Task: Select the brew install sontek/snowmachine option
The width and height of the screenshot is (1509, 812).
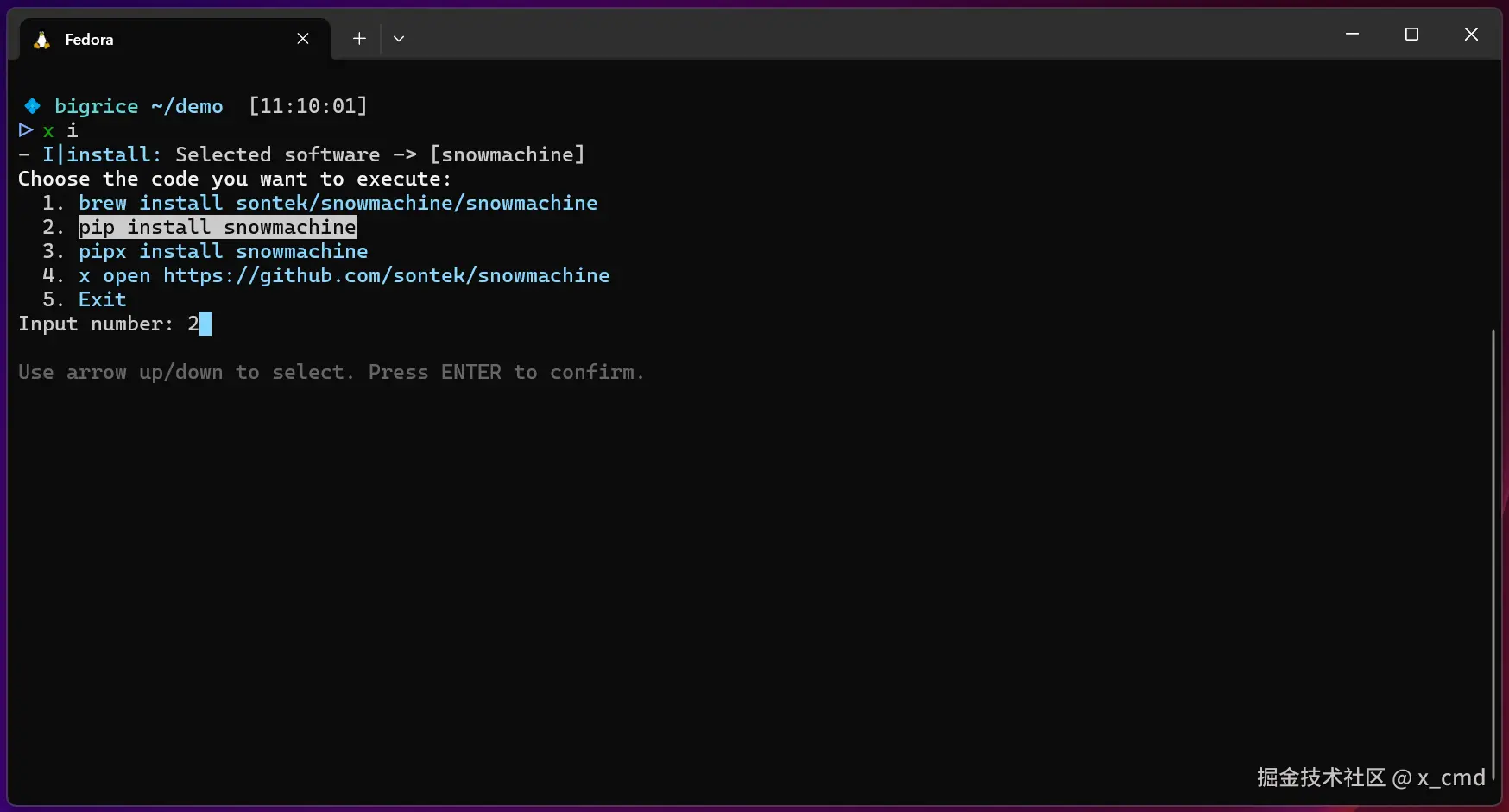Action: point(338,203)
